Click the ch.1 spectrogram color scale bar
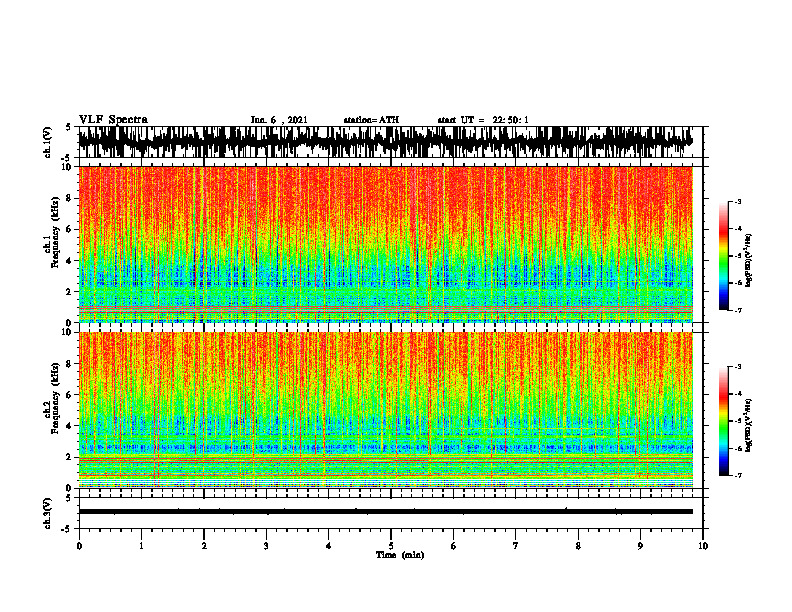Viewport: 792px width, 612px height. point(723,256)
